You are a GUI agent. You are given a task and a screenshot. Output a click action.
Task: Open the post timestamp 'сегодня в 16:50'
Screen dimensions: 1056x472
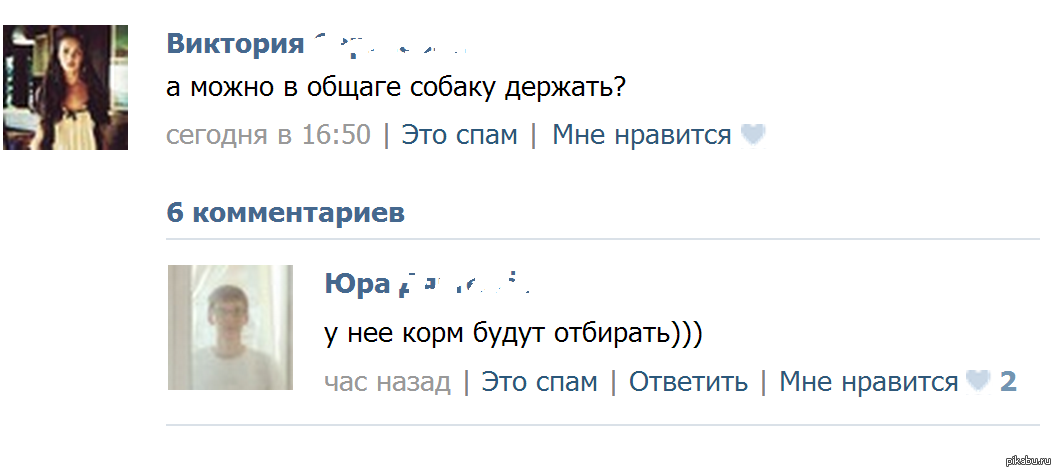[x=268, y=135]
